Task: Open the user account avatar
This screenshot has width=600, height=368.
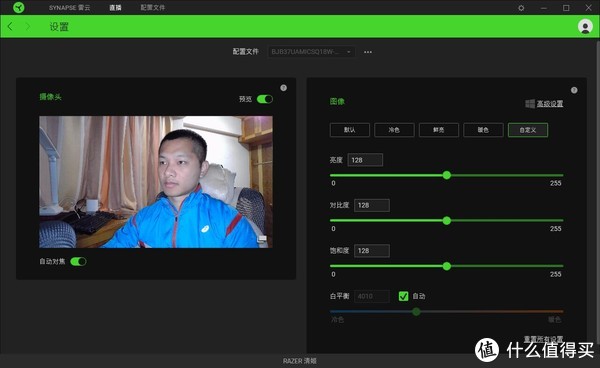Action: pyautogui.click(x=585, y=26)
